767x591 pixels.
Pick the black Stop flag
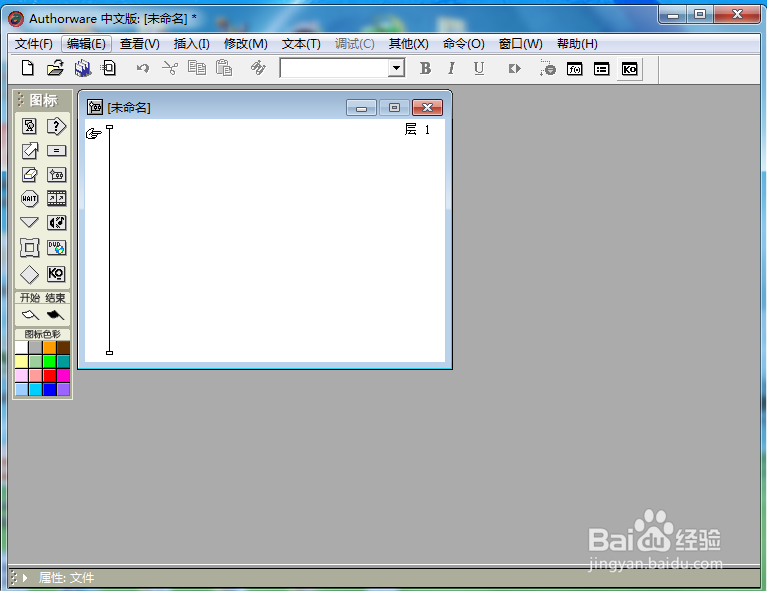55,315
